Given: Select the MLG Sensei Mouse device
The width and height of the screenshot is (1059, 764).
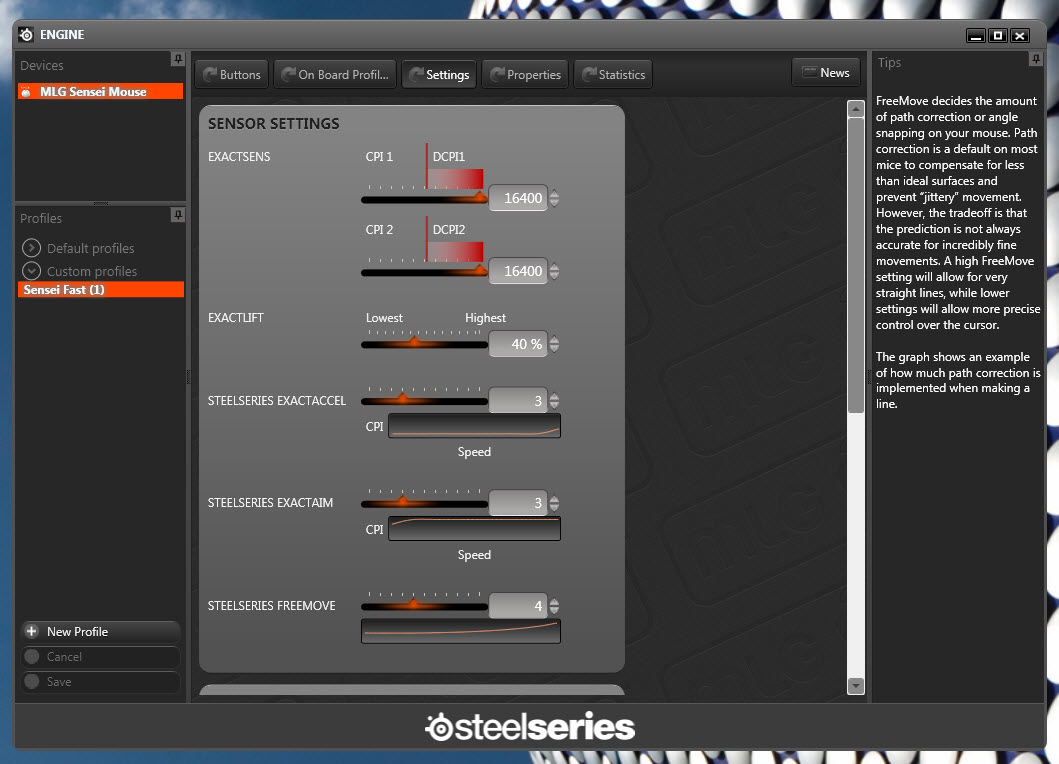Looking at the screenshot, I should coord(101,92).
